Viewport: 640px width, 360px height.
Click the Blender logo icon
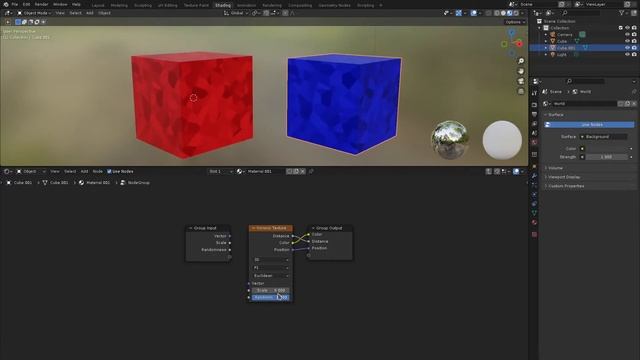(6, 4)
